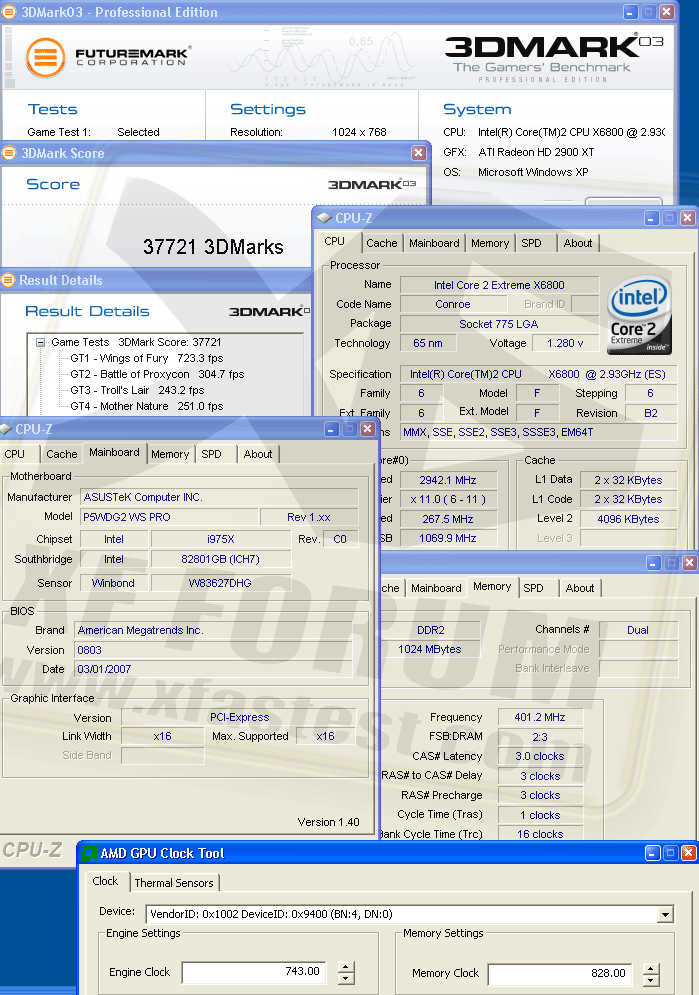Click the Result Details window title icon
This screenshot has width=699, height=995.
point(8,280)
